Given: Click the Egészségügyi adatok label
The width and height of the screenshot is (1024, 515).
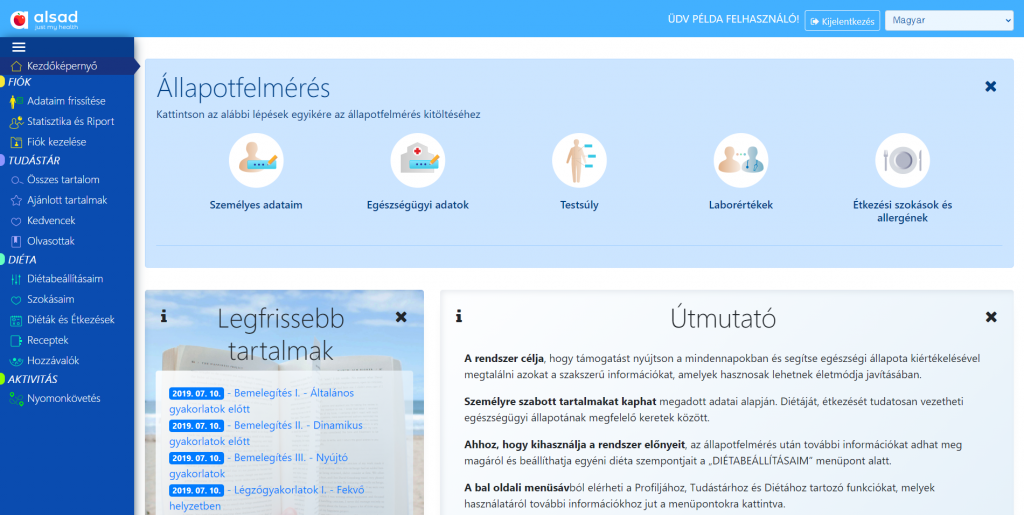Looking at the screenshot, I should coord(418,205).
